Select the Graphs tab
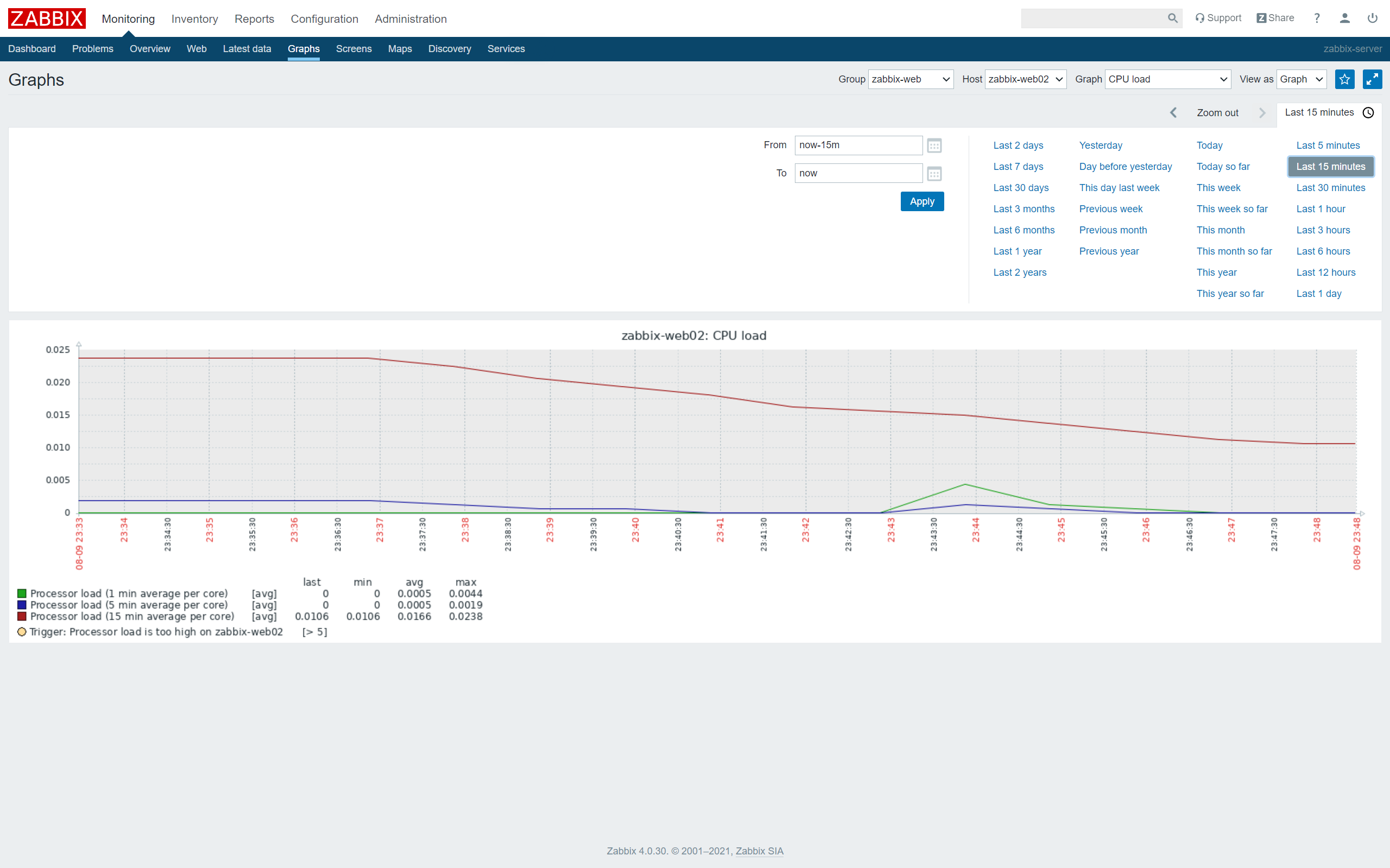1390x868 pixels. [304, 49]
